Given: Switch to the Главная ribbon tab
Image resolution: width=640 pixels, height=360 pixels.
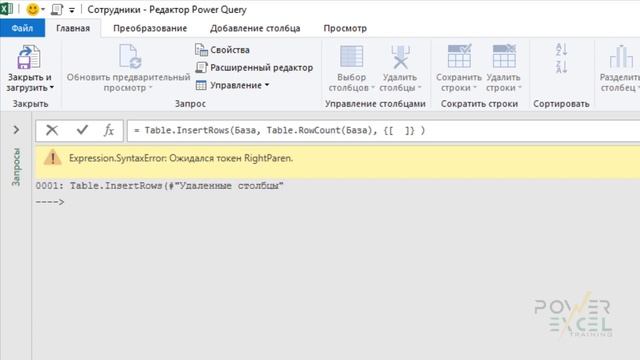Looking at the screenshot, I should [73, 28].
